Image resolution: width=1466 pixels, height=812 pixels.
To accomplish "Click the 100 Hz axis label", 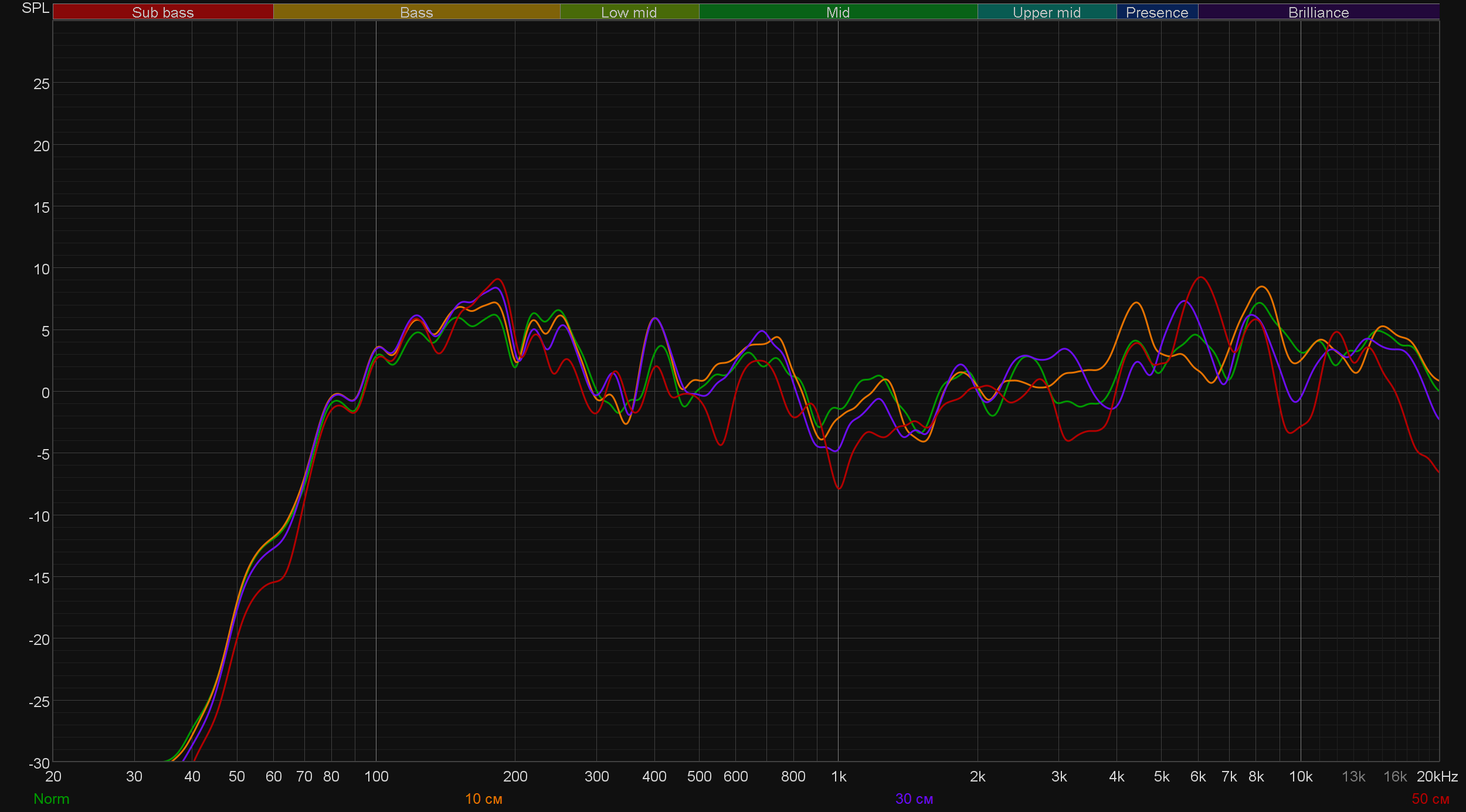I will [376, 776].
